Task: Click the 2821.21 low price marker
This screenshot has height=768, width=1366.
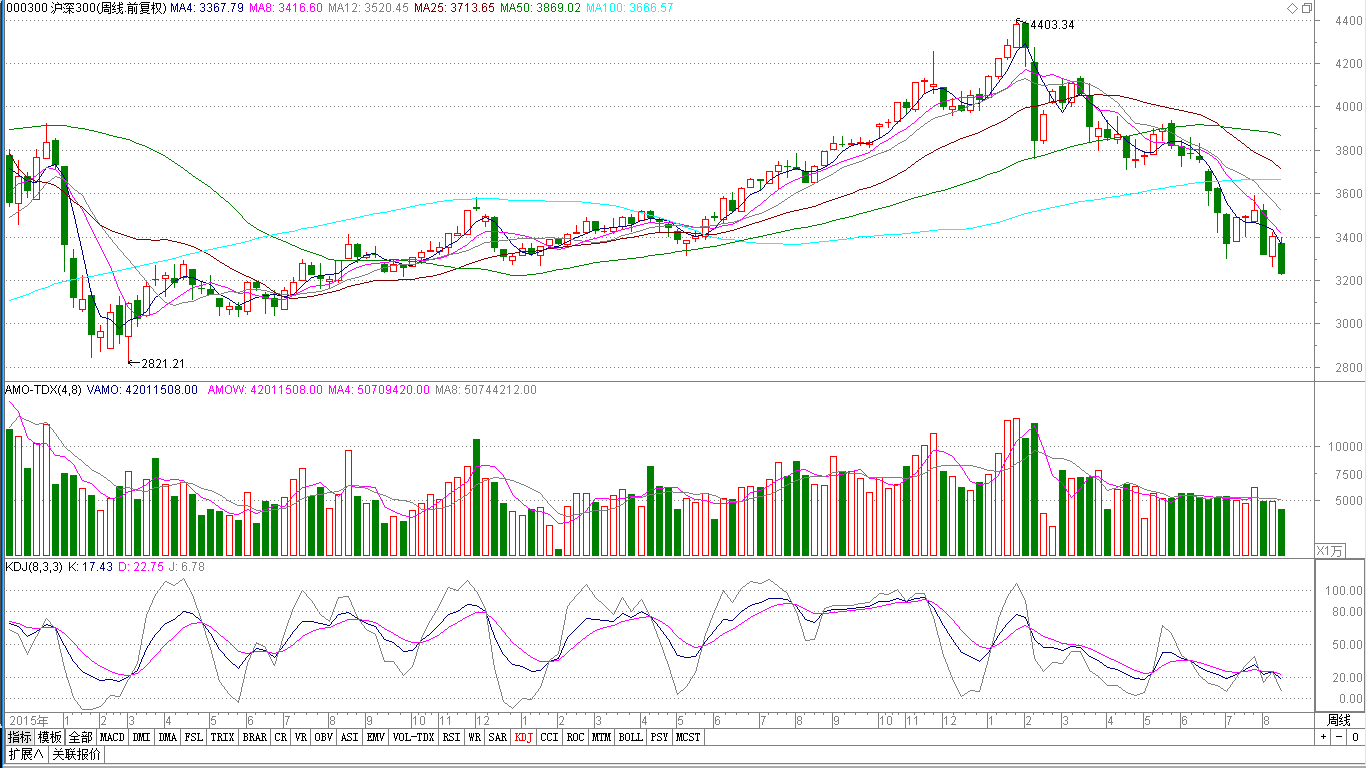Action: coord(163,364)
